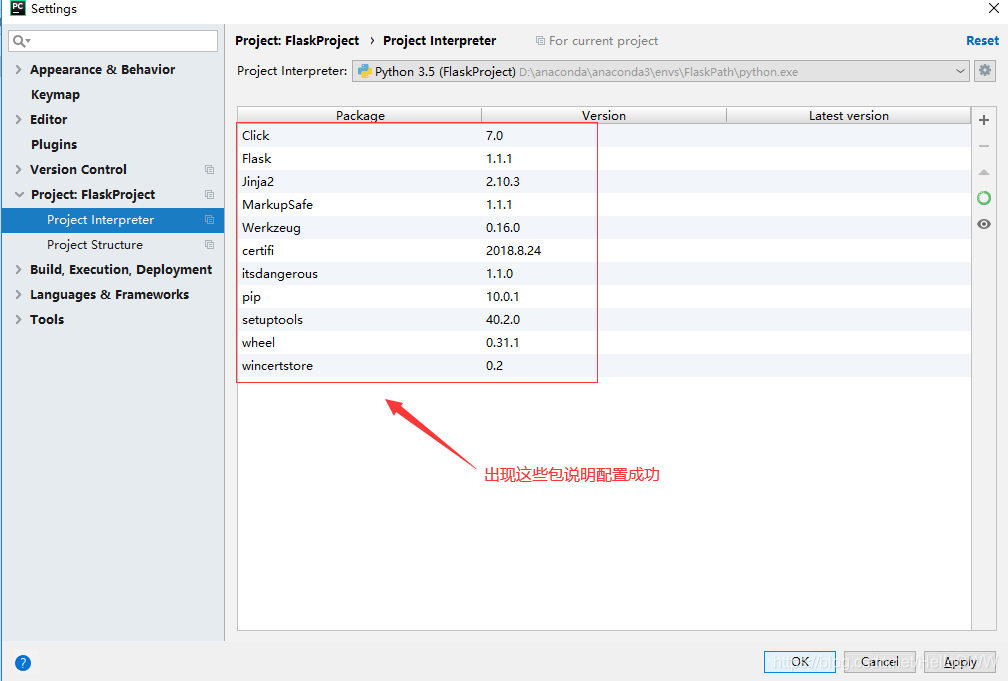Click the green Conda environment circle icon
1008x681 pixels.
click(984, 198)
